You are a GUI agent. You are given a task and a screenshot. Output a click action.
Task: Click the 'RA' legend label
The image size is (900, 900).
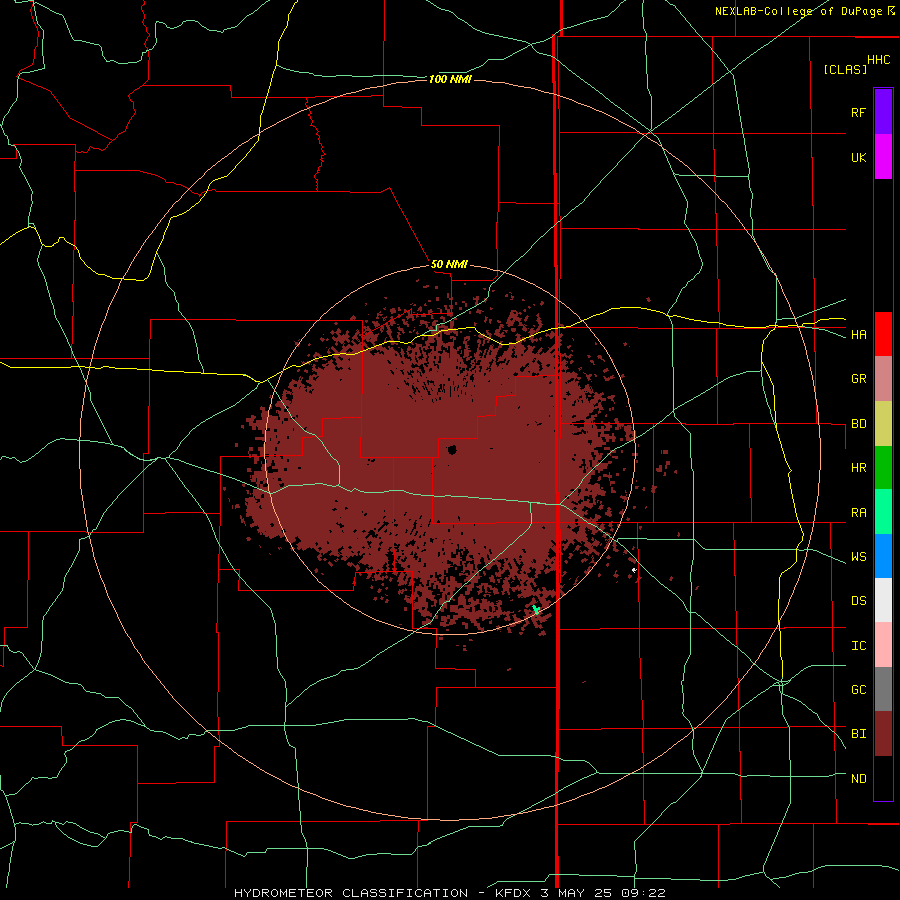pos(858,513)
